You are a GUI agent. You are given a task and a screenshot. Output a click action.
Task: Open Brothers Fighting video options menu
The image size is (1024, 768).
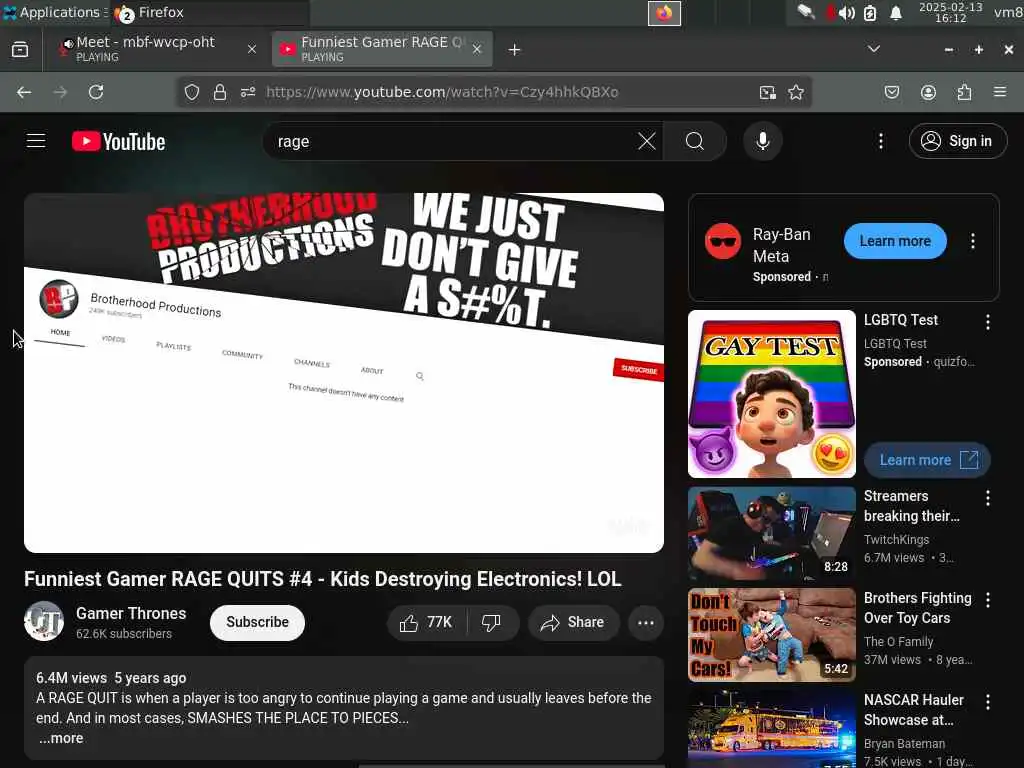point(987,600)
